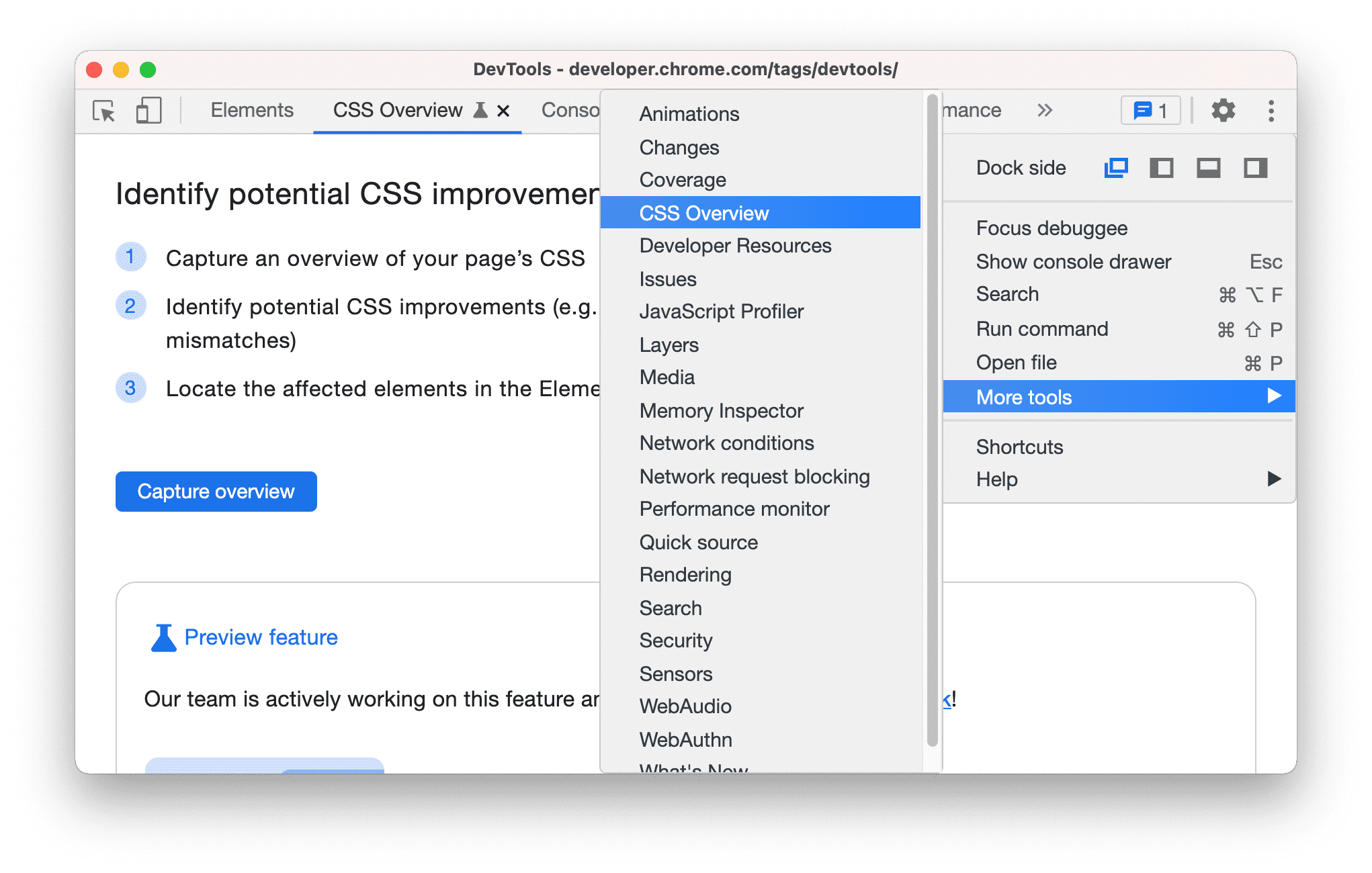The image size is (1372, 873).
Task: Select Performance monitor tool
Action: 735,509
